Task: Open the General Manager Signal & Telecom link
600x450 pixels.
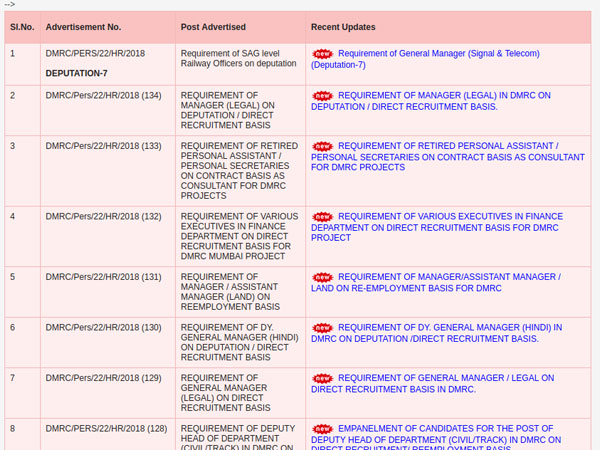Action: [425, 59]
